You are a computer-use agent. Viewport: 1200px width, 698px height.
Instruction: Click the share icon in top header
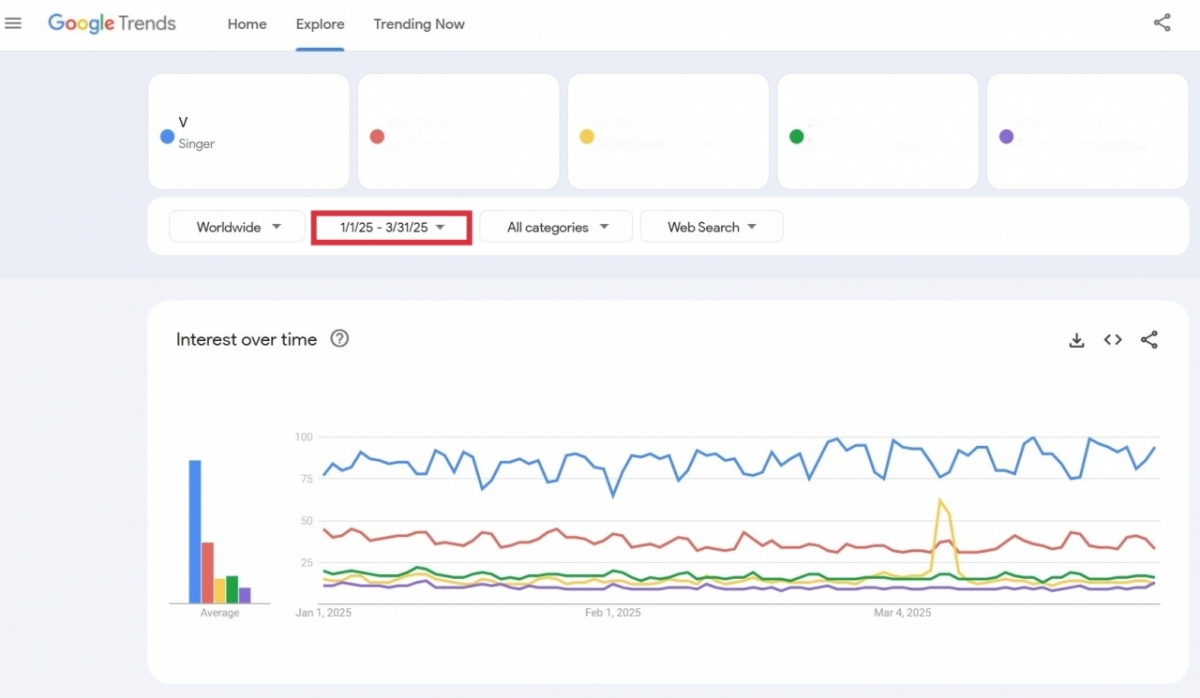1162,23
